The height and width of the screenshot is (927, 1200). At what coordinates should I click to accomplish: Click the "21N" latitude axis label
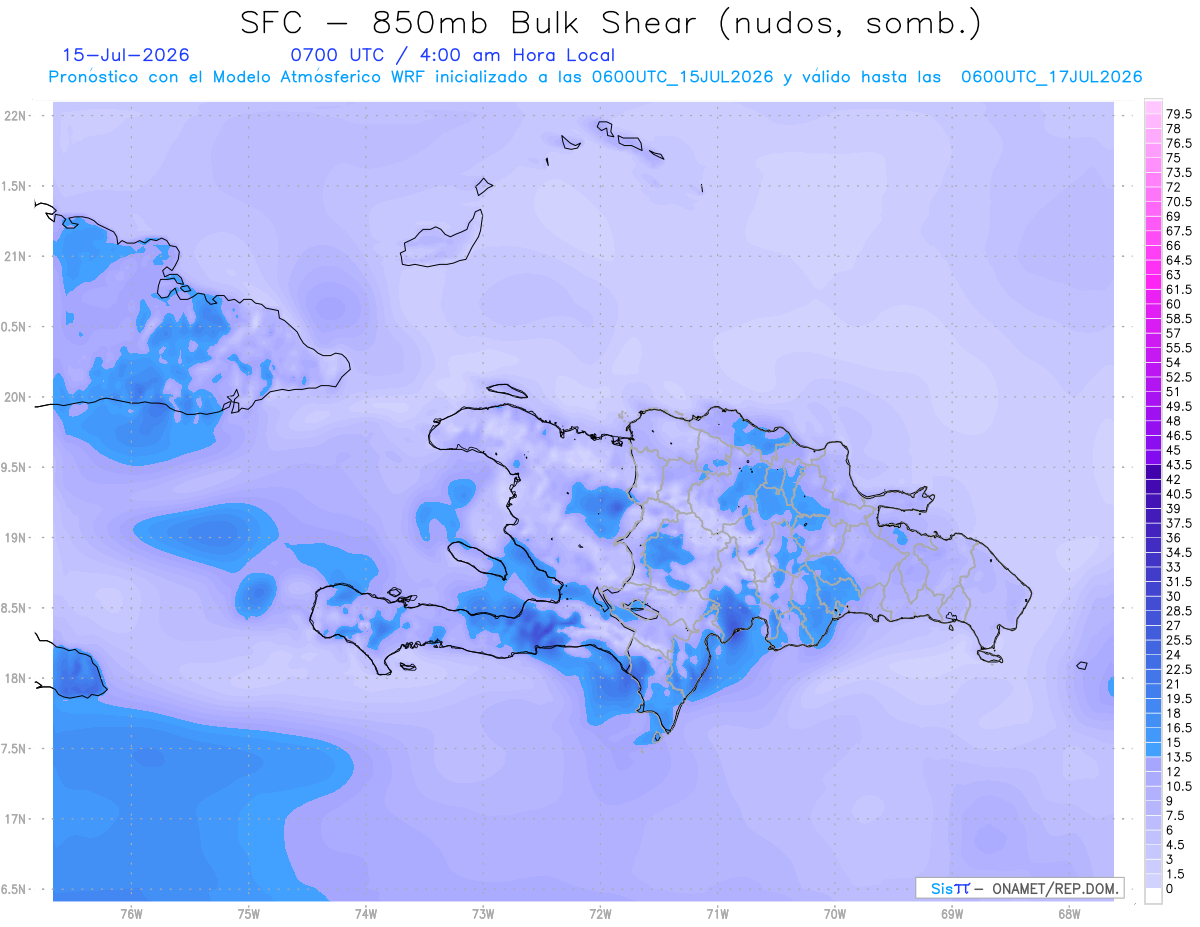(x=16, y=256)
